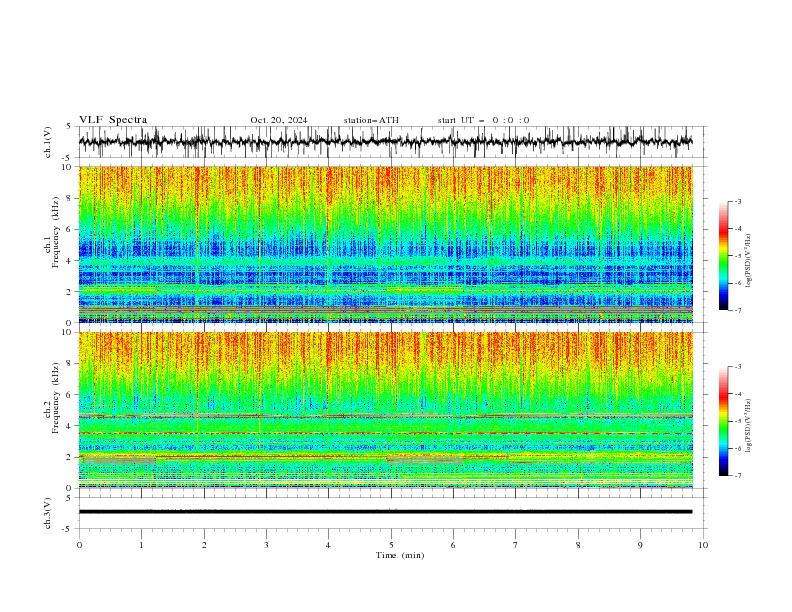Image resolution: width=792 pixels, height=612 pixels.
Task: Click the "ch.3(V)" axis label
Action: [x=48, y=513]
